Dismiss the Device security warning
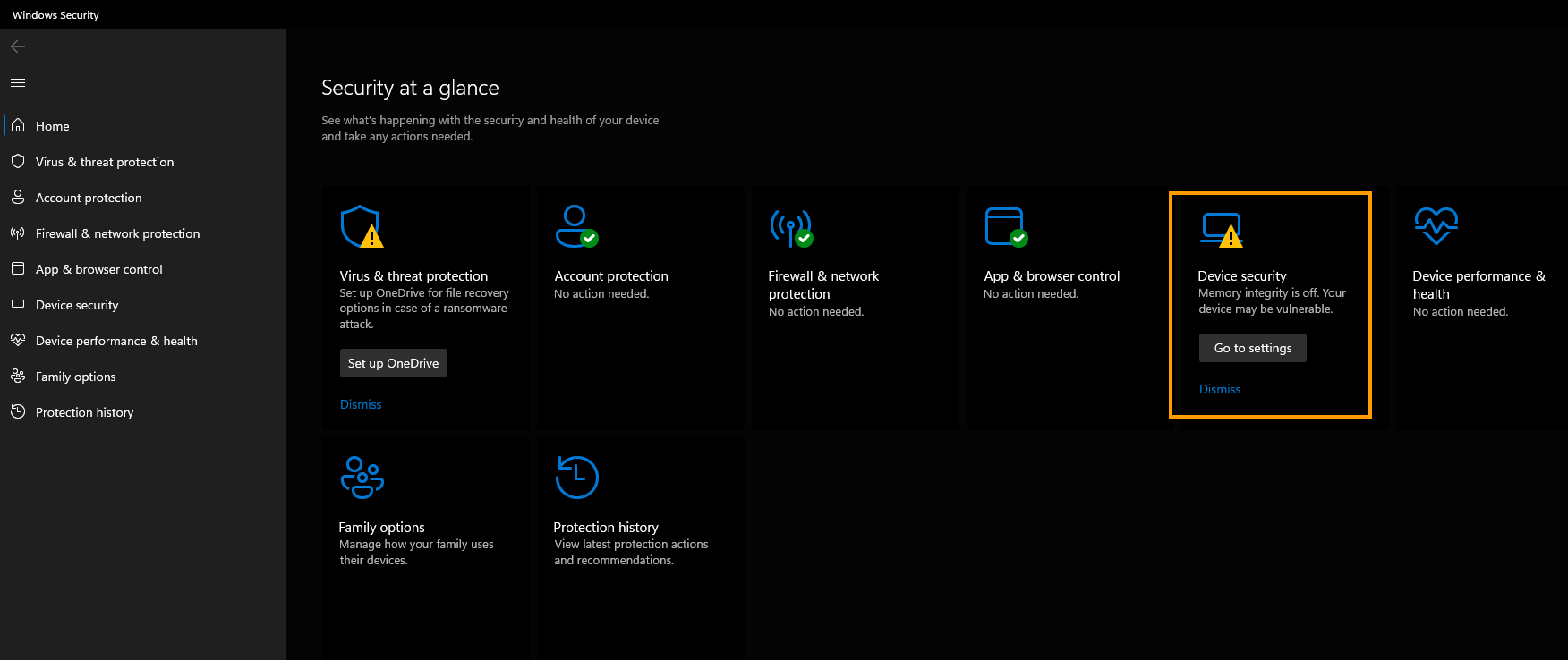The width and height of the screenshot is (1568, 660). [1220, 389]
